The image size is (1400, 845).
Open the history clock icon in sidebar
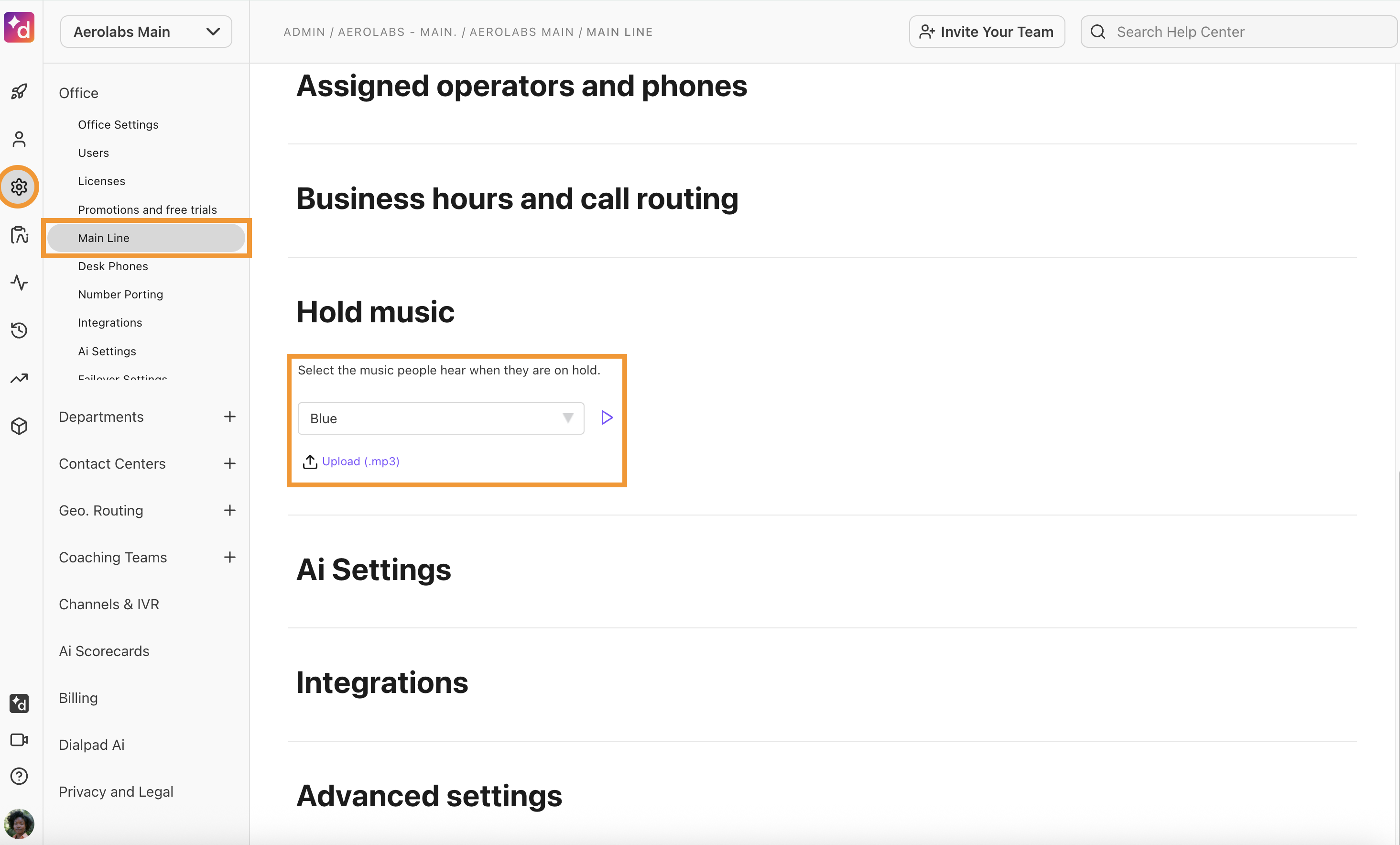pyautogui.click(x=19, y=330)
